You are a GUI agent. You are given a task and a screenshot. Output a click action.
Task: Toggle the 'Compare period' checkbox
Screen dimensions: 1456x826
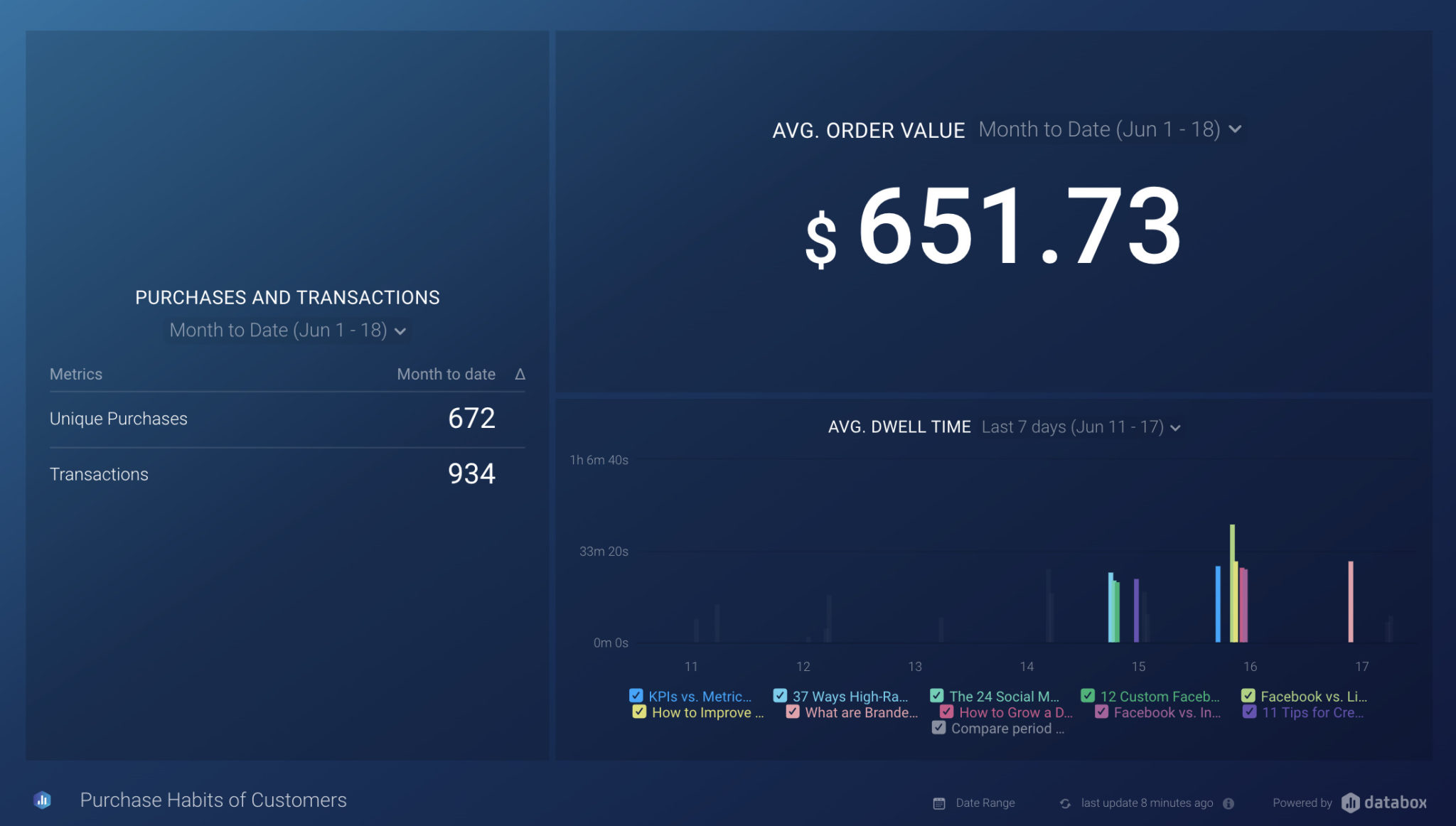click(x=938, y=728)
